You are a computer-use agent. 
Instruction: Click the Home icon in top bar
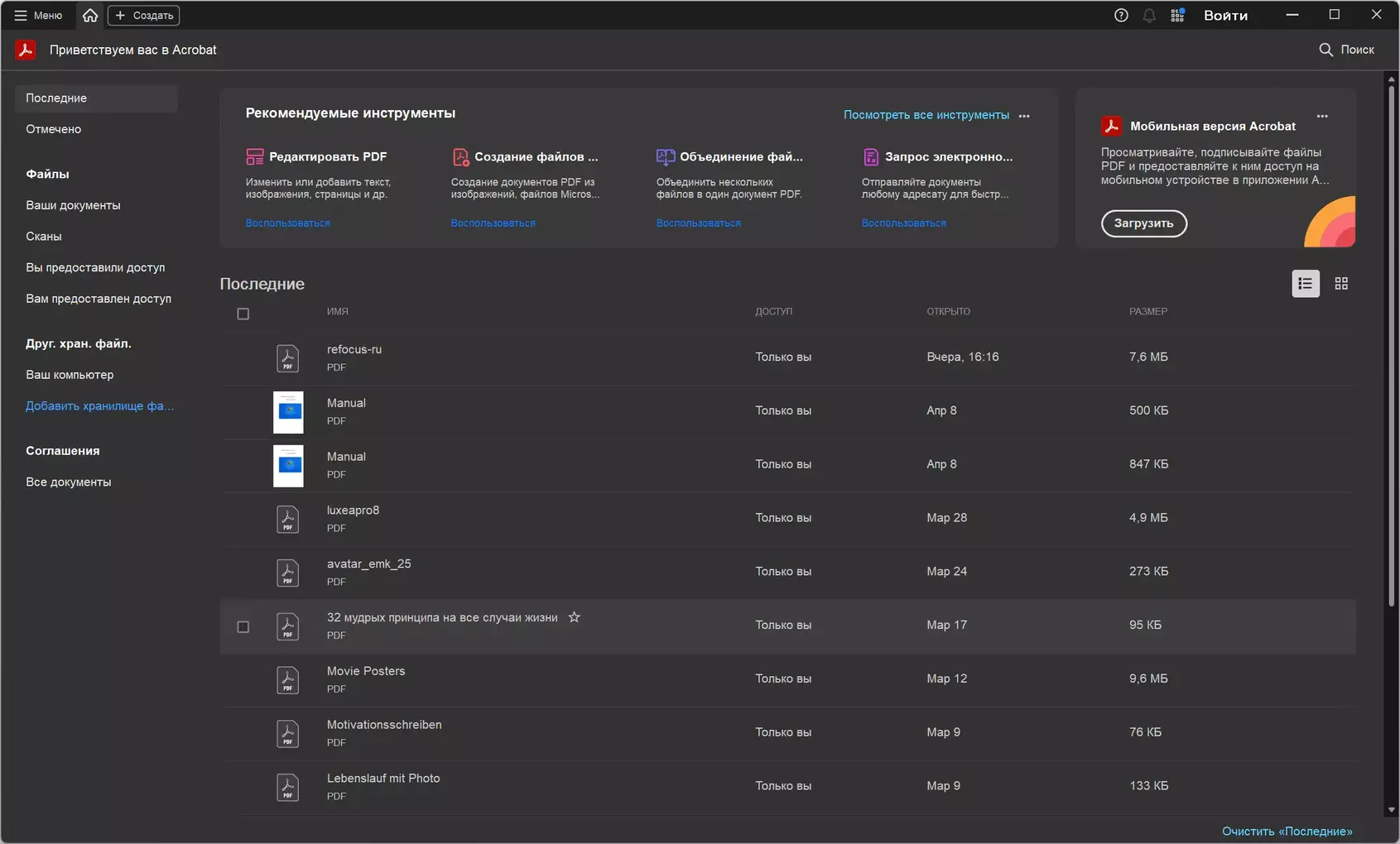pyautogui.click(x=90, y=15)
